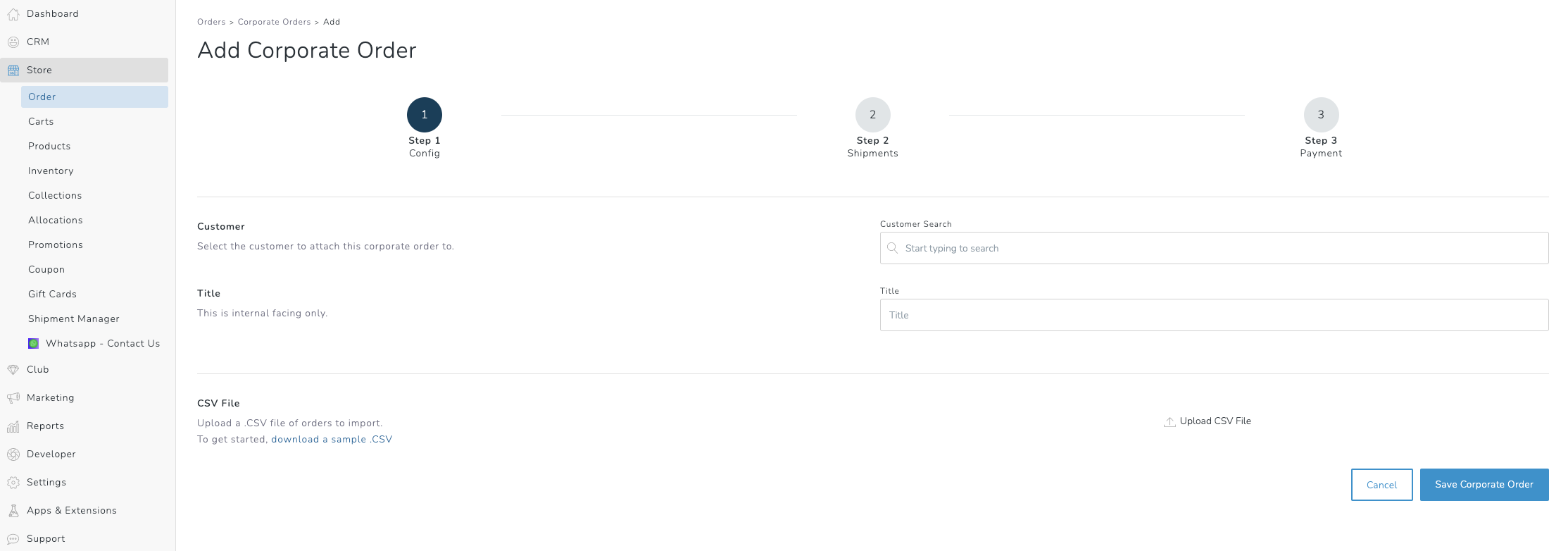Image resolution: width=1568 pixels, height=551 pixels.
Task: Open Whatsapp - Contact Us entry
Action: [94, 344]
